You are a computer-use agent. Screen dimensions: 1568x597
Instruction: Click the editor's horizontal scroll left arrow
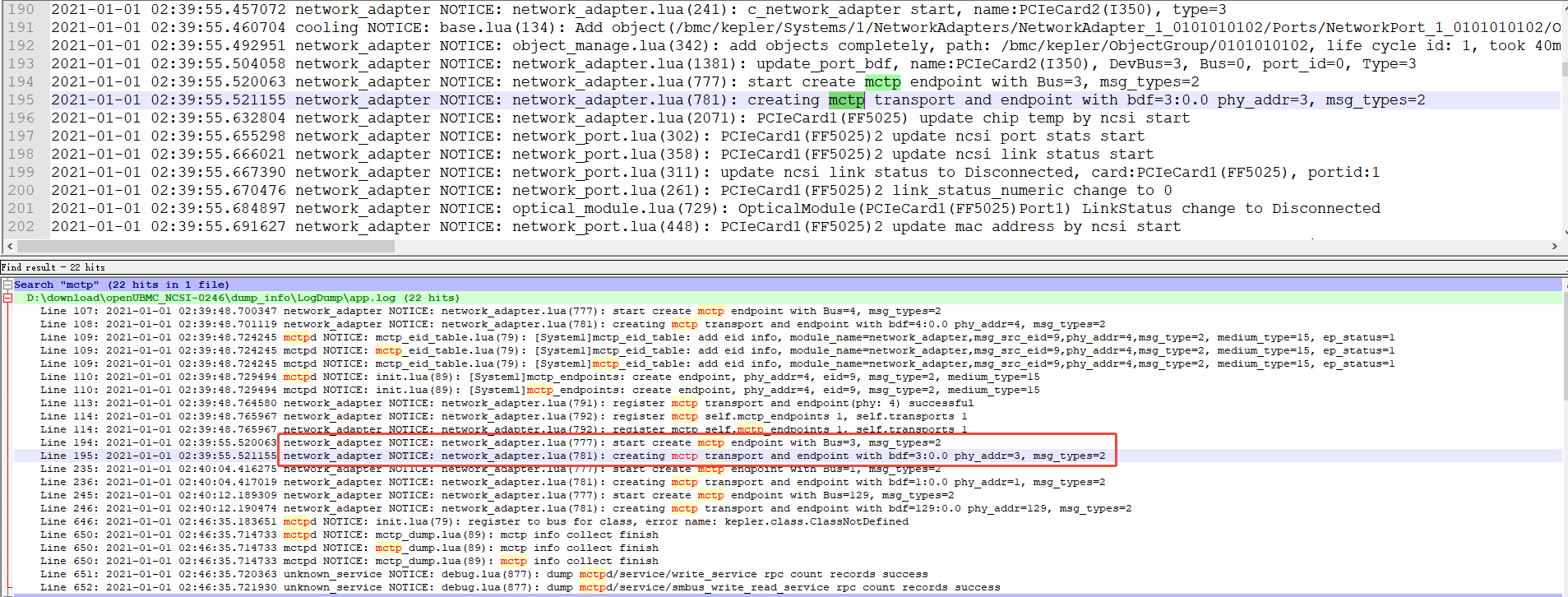pyautogui.click(x=9, y=246)
